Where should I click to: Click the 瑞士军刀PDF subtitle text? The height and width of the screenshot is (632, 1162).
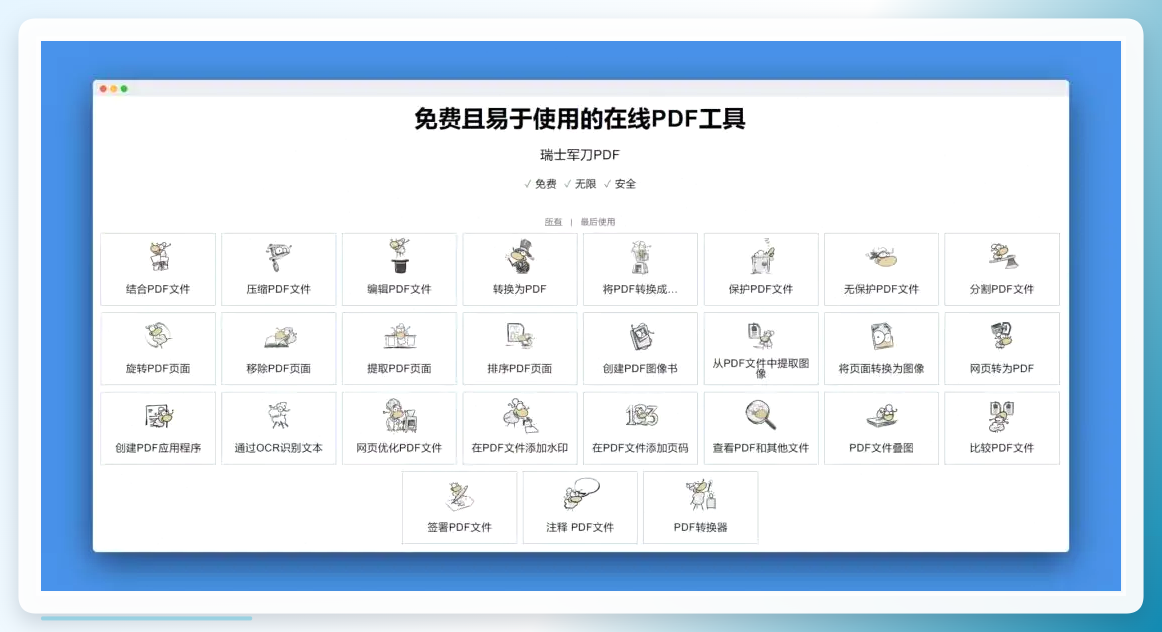pyautogui.click(x=580, y=155)
